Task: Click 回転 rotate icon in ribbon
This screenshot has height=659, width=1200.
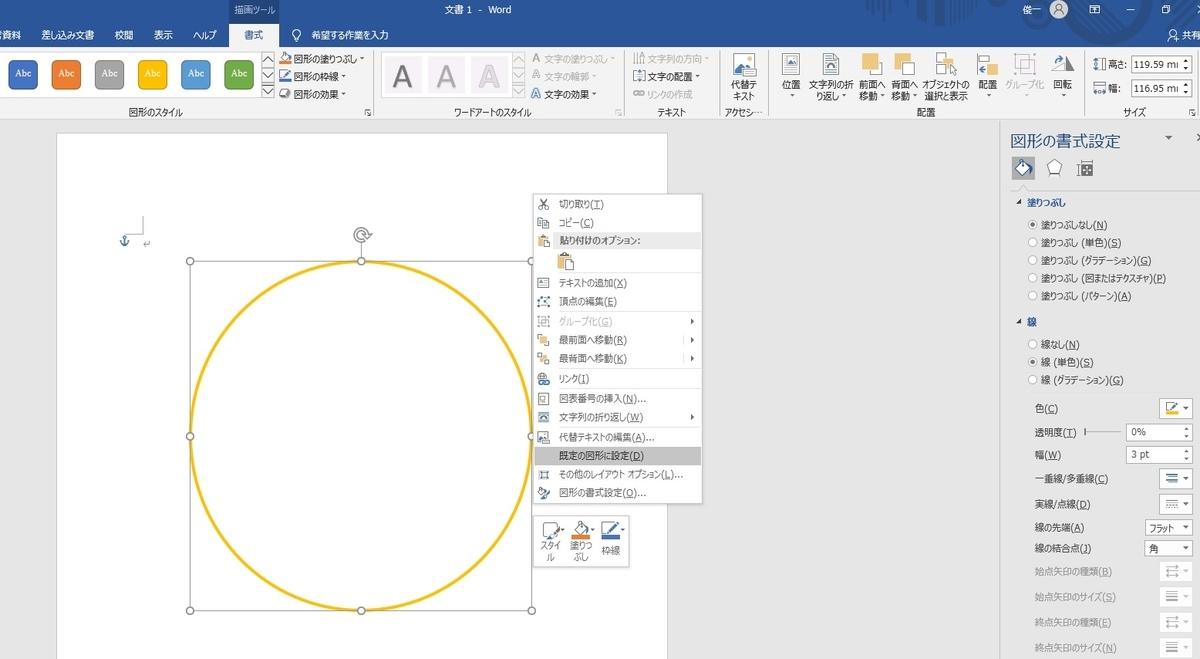Action: pyautogui.click(x=1063, y=76)
